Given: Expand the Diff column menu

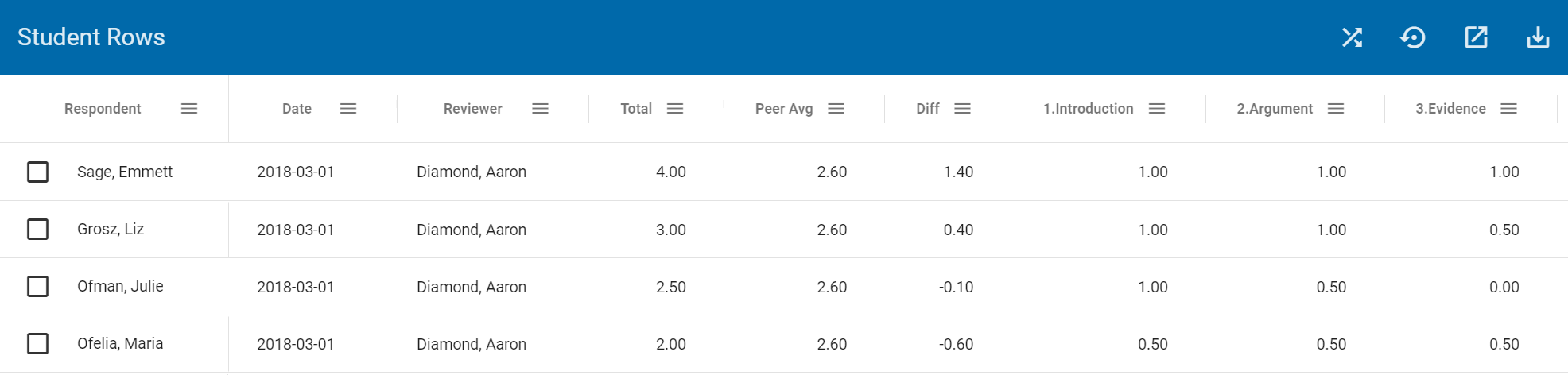Looking at the screenshot, I should pyautogui.click(x=962, y=109).
